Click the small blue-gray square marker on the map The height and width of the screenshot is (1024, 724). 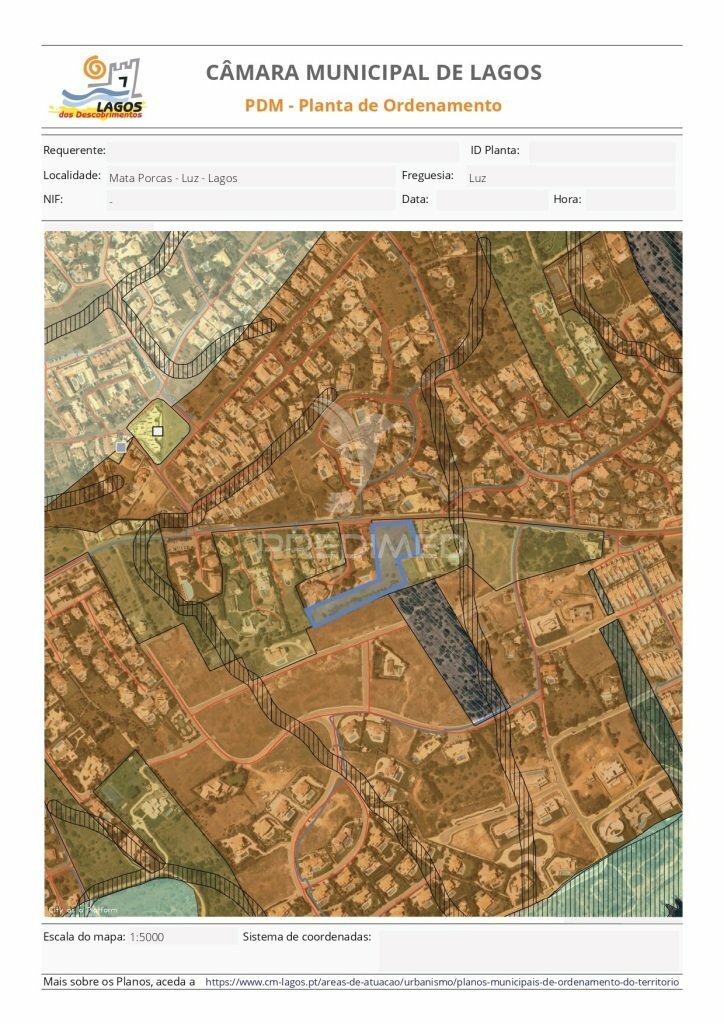[122, 447]
